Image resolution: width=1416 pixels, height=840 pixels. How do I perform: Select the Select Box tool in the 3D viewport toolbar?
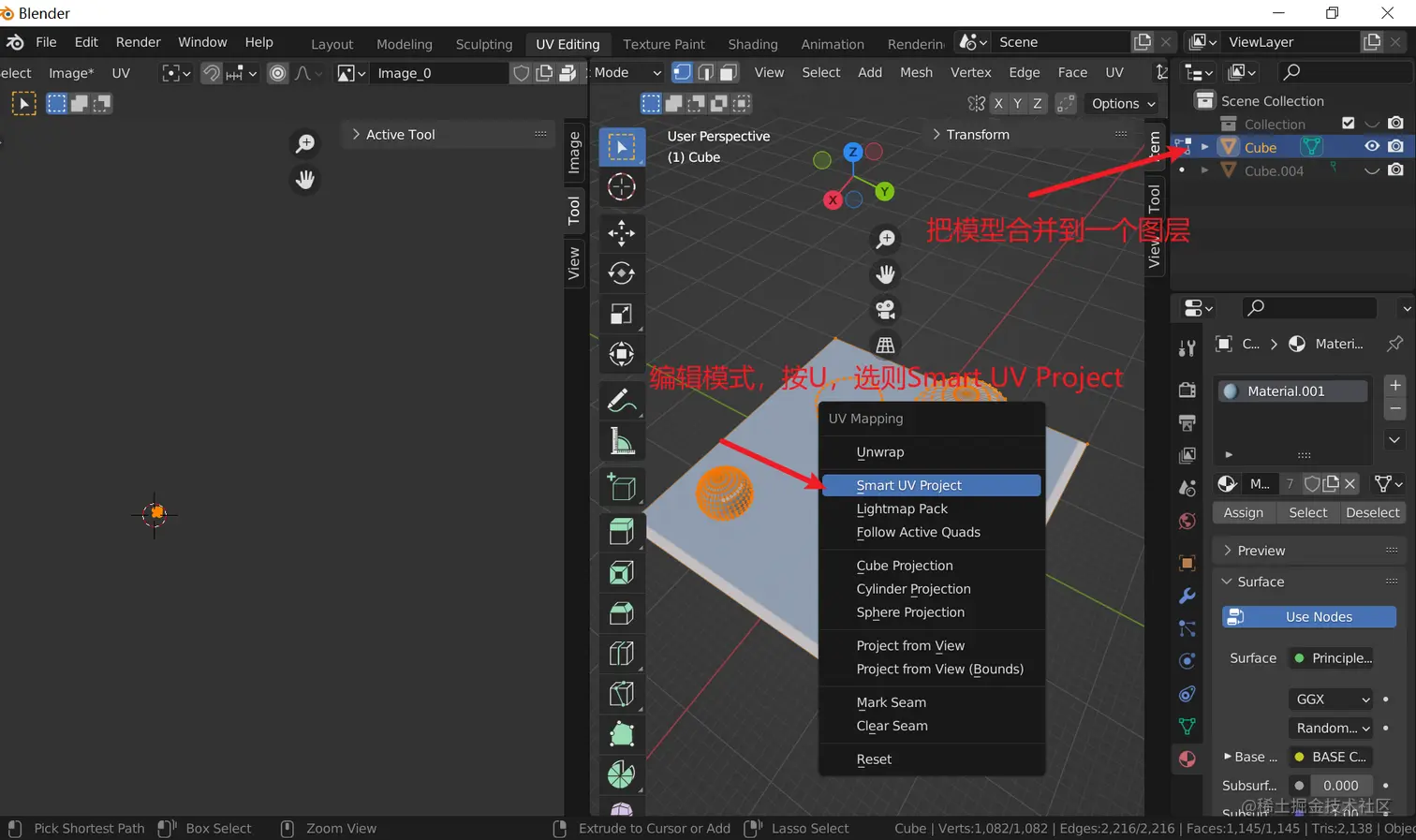point(622,147)
